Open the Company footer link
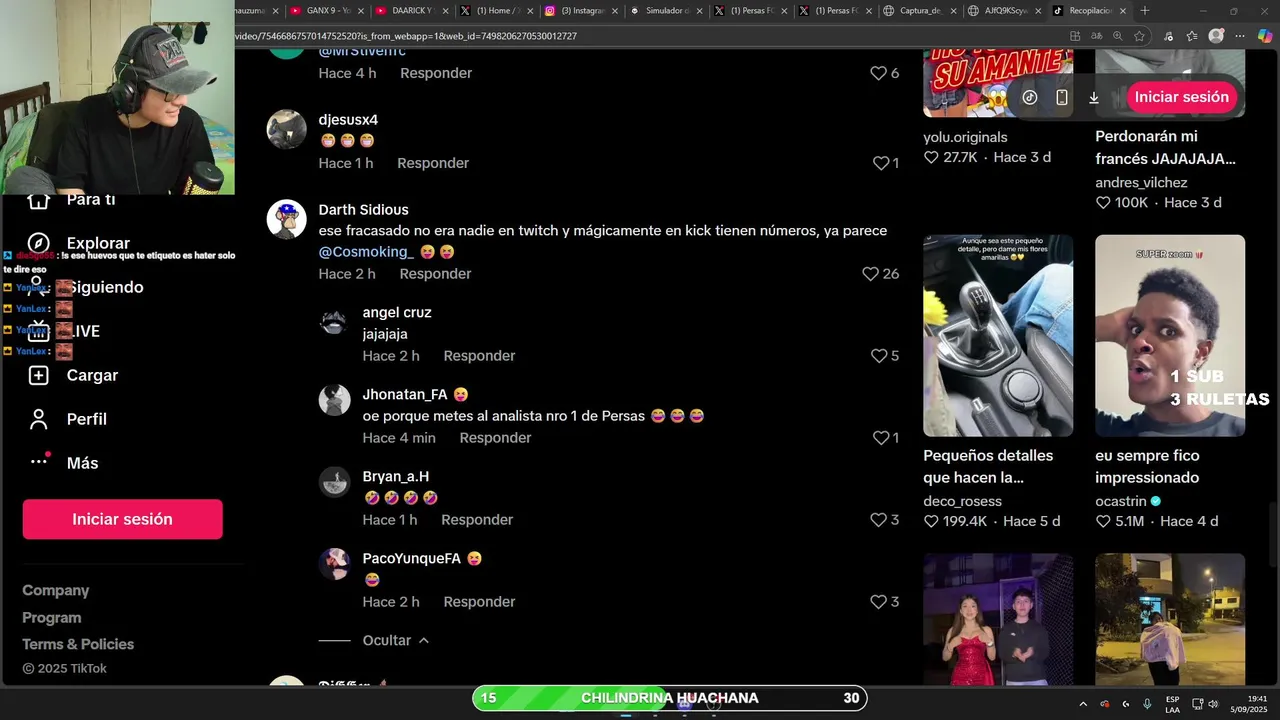Image resolution: width=1280 pixels, height=720 pixels. pyautogui.click(x=56, y=591)
